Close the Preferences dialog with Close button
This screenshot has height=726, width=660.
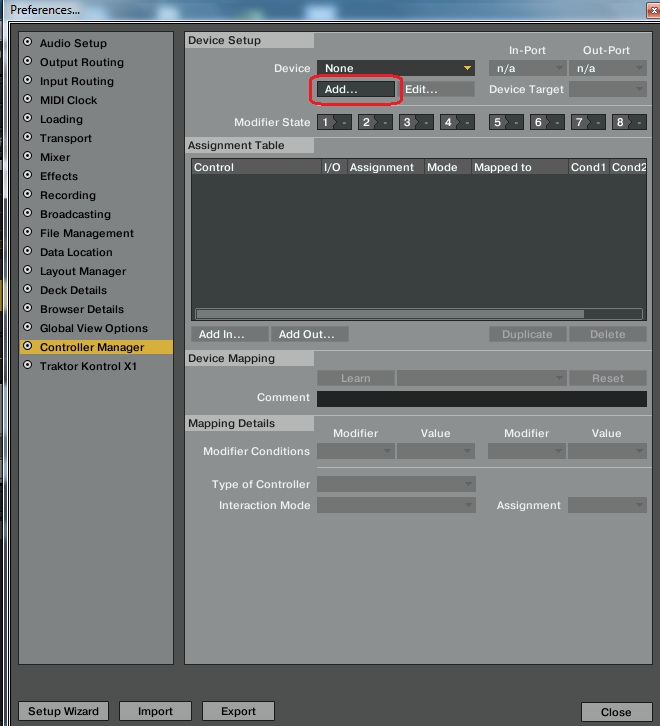[x=616, y=712]
